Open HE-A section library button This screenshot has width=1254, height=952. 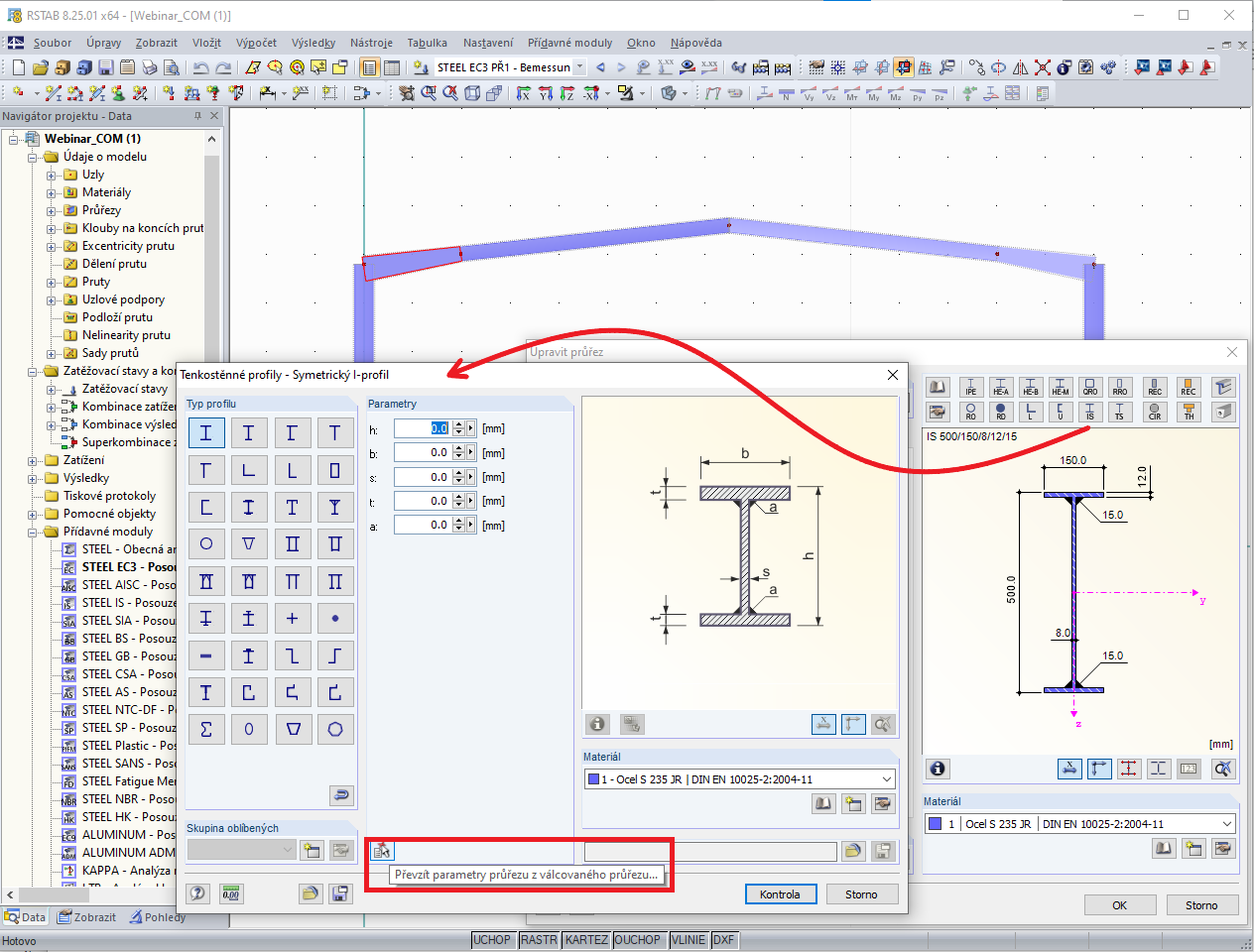click(1001, 387)
